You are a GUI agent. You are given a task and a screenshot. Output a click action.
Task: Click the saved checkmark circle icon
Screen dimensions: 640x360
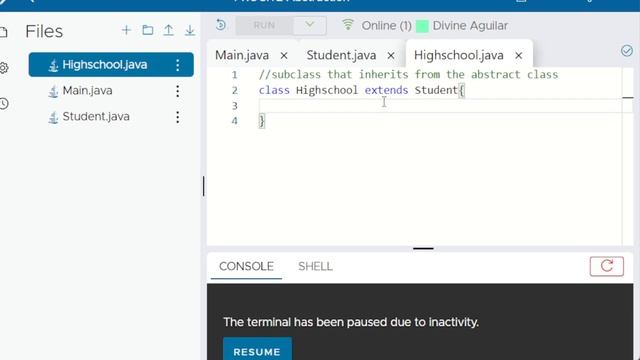(x=627, y=51)
